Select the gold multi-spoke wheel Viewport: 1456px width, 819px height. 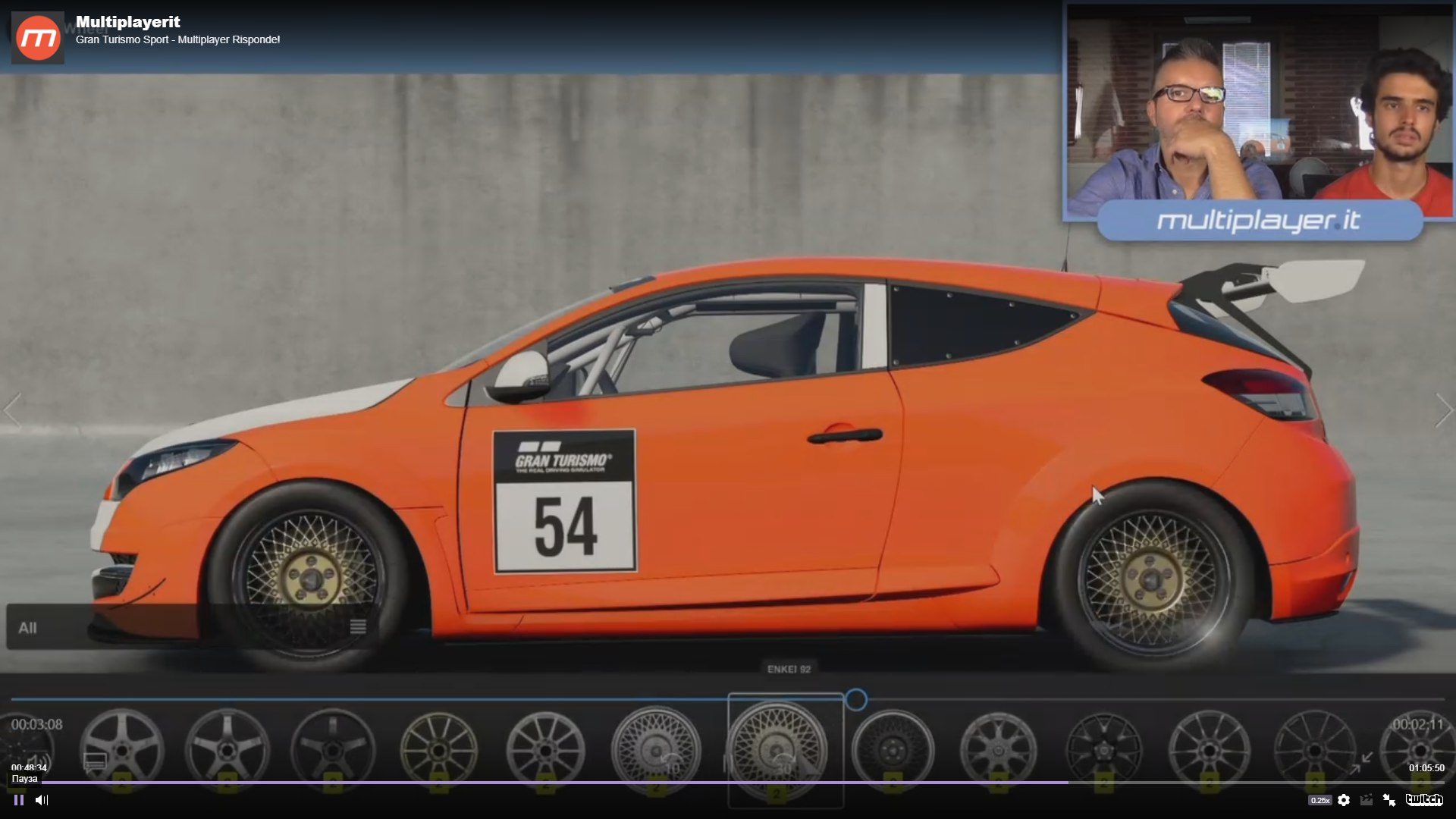pyautogui.click(x=439, y=749)
